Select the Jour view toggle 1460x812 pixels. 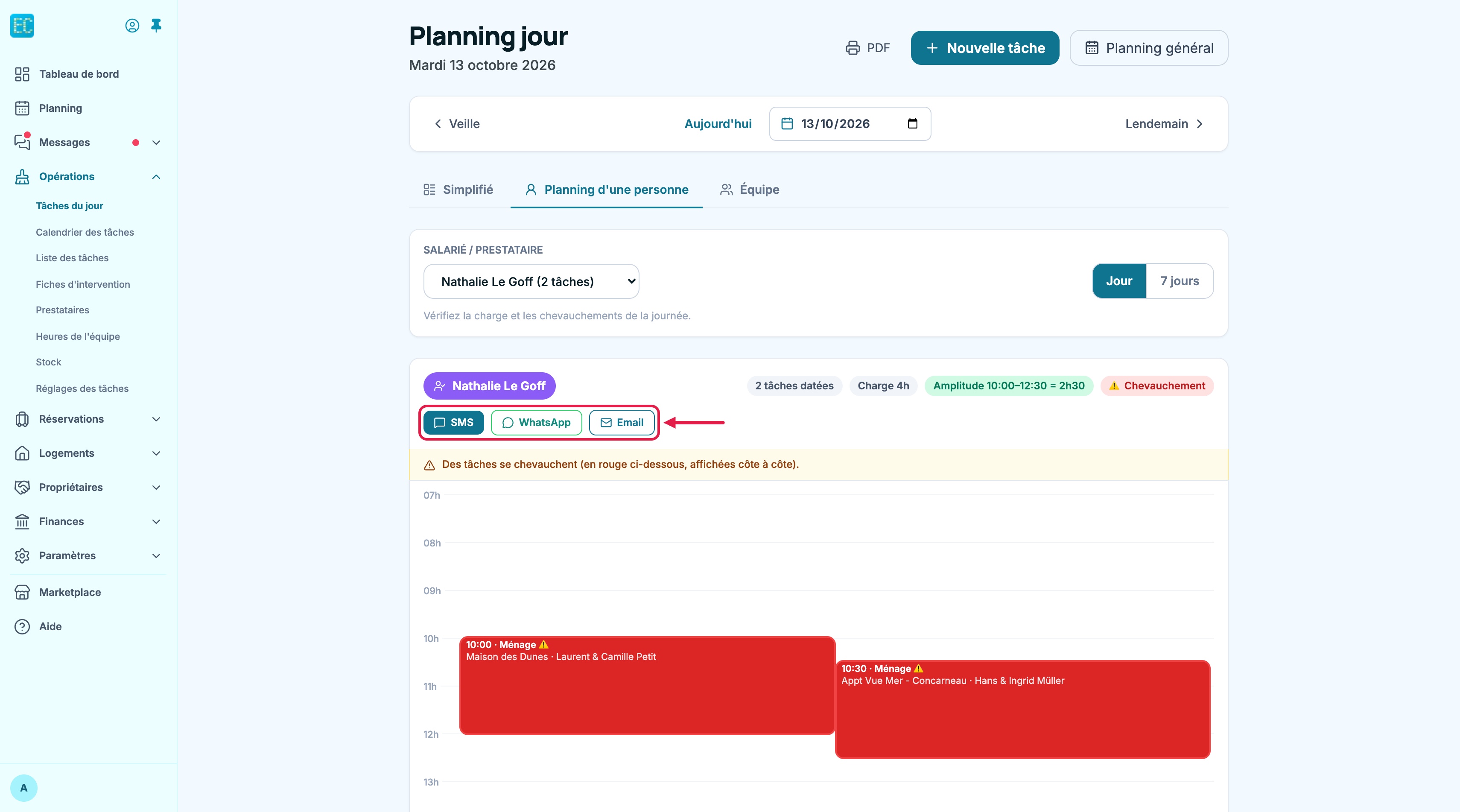[1119, 280]
